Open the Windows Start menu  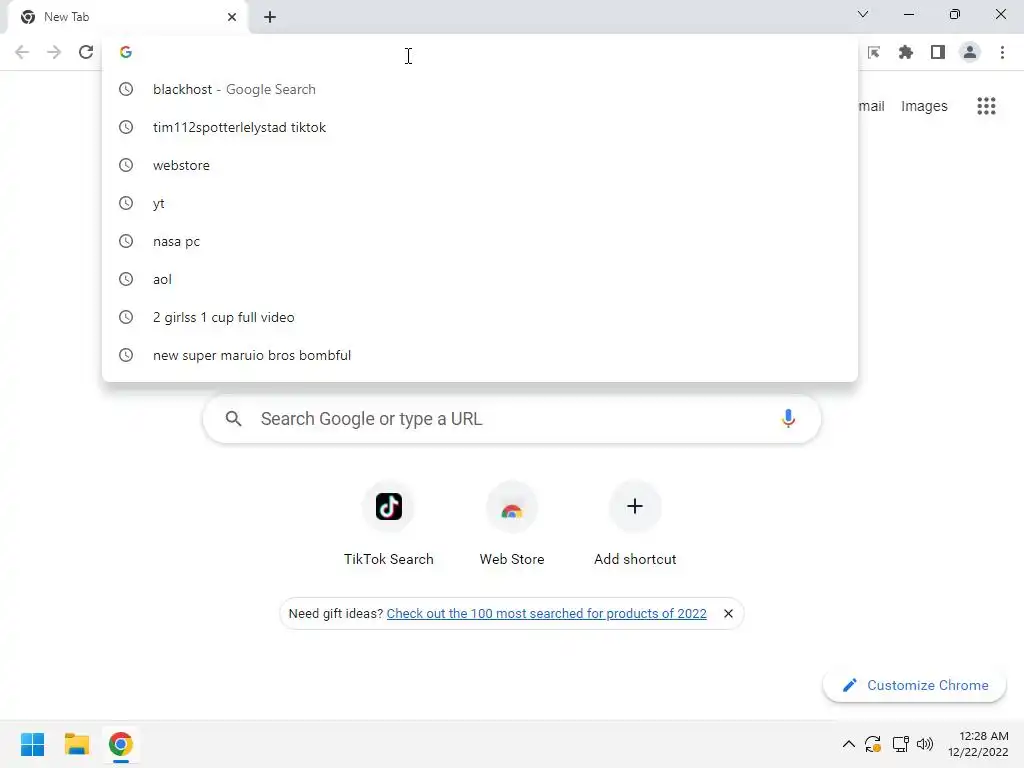(32, 744)
